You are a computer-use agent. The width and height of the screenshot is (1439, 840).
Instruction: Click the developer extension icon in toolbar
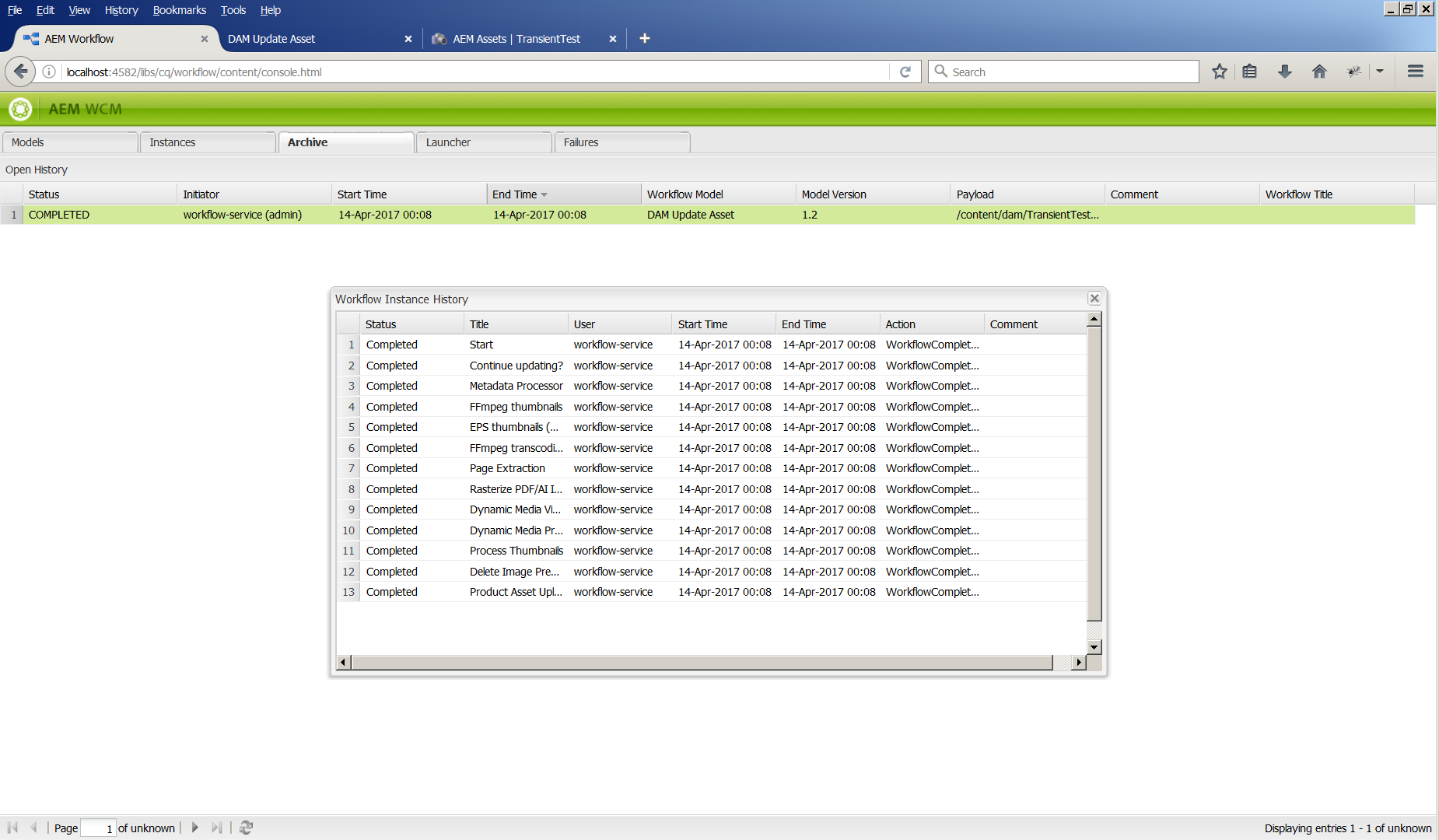pos(1354,72)
